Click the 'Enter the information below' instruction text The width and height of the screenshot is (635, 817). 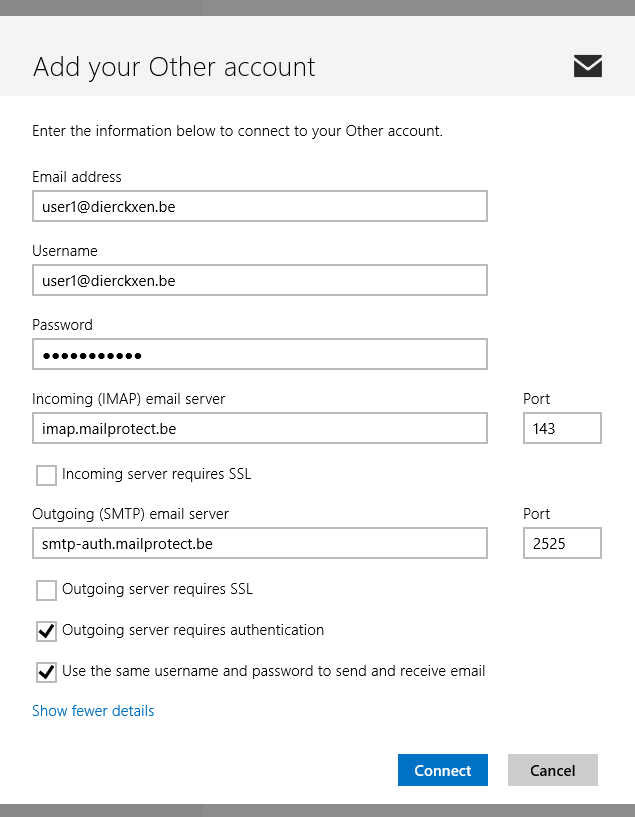pyautogui.click(x=237, y=131)
